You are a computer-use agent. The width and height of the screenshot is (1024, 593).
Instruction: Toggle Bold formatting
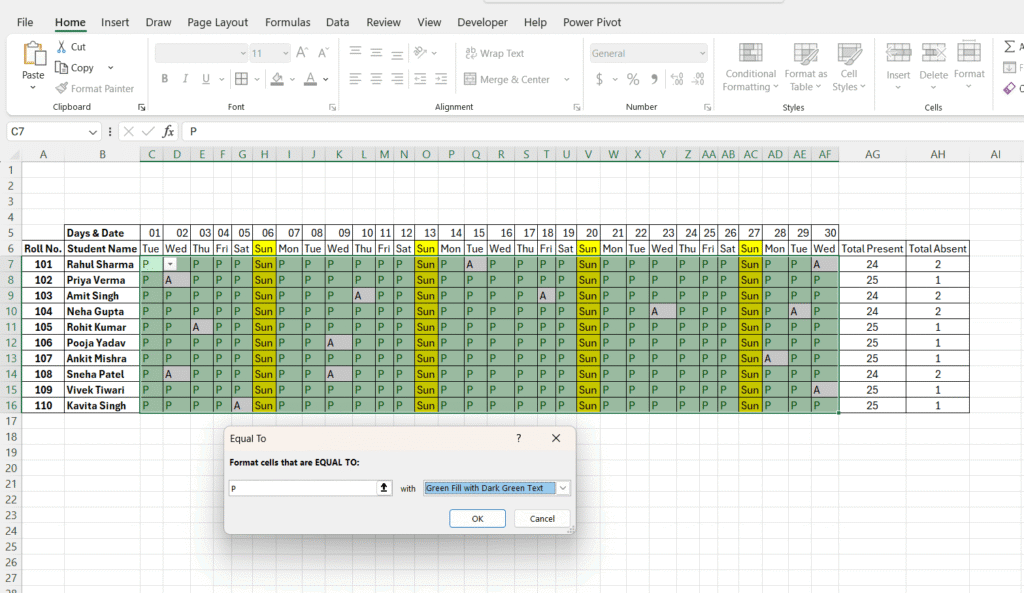click(165, 79)
